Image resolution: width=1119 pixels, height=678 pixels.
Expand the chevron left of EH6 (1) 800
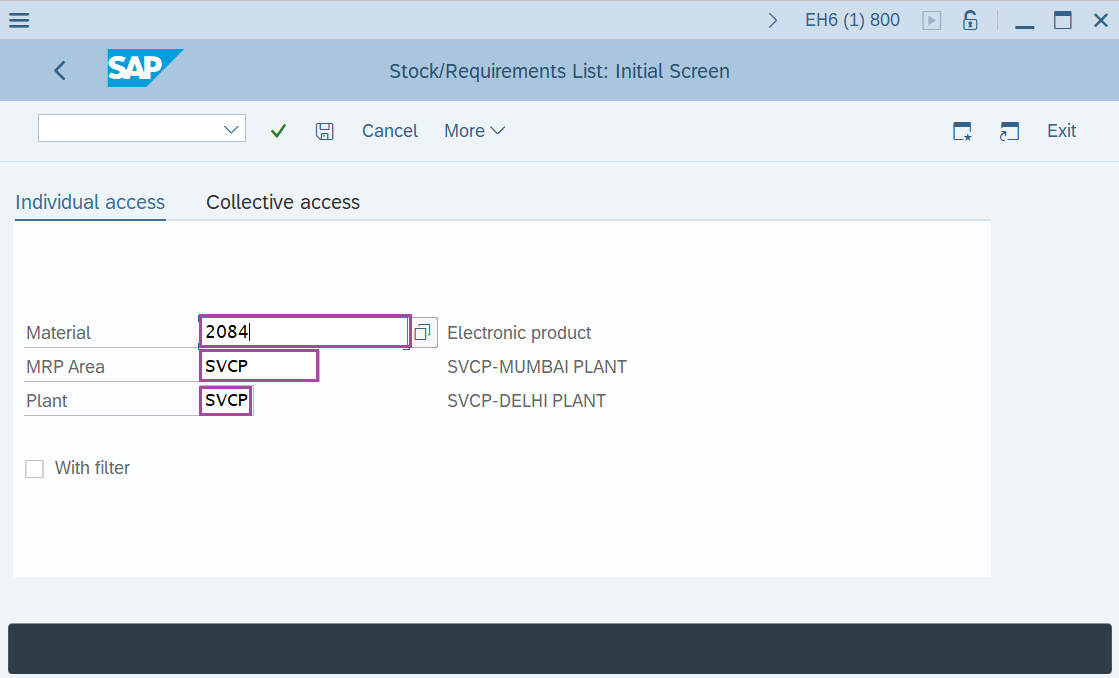[x=772, y=18]
